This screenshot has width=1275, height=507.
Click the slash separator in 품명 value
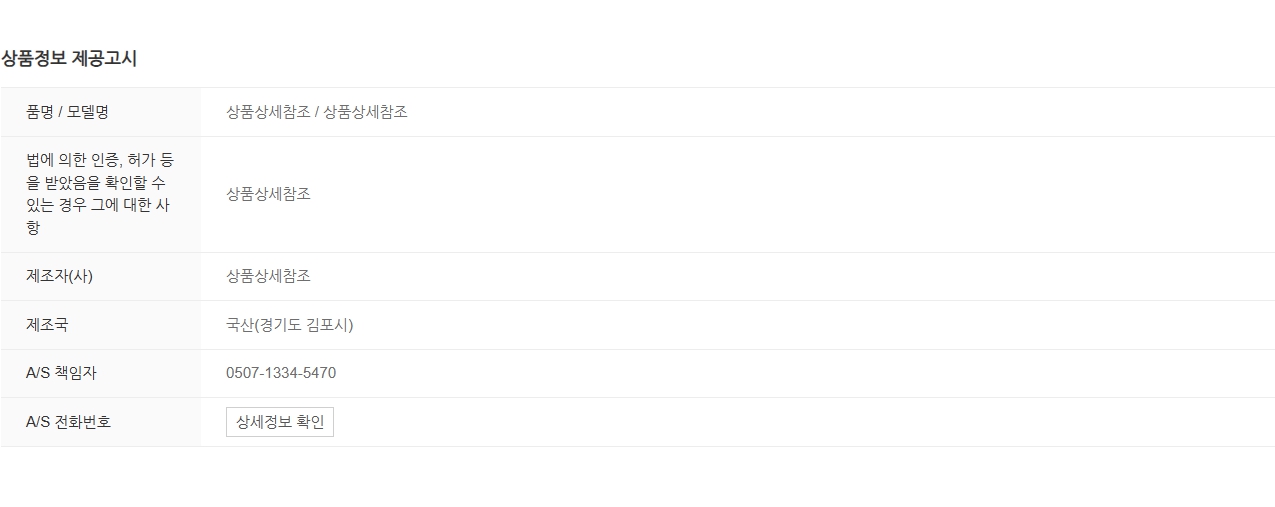[317, 112]
